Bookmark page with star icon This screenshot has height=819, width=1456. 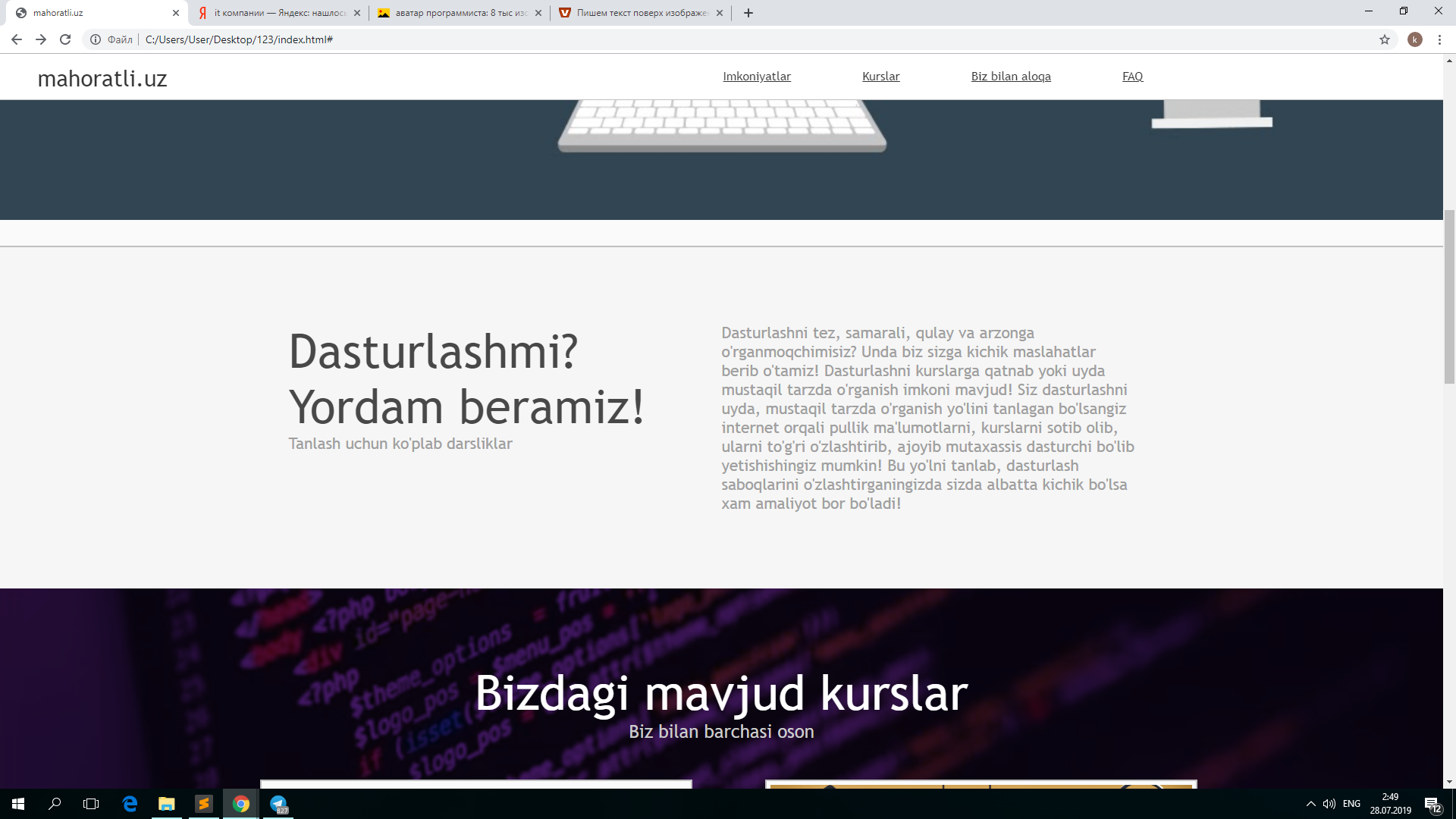click(x=1385, y=39)
